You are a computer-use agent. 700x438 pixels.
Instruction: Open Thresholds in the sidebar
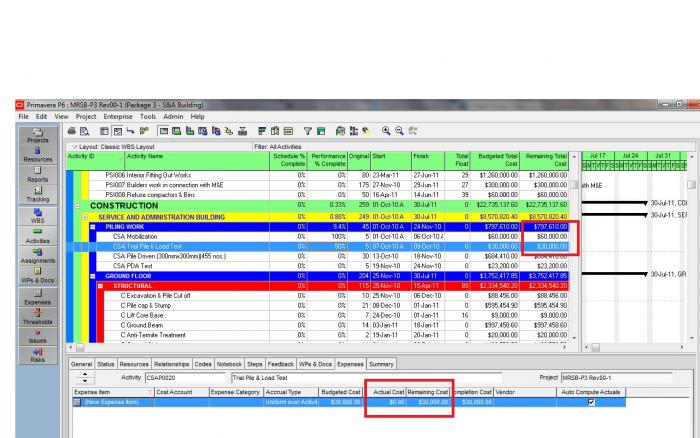tap(38, 317)
